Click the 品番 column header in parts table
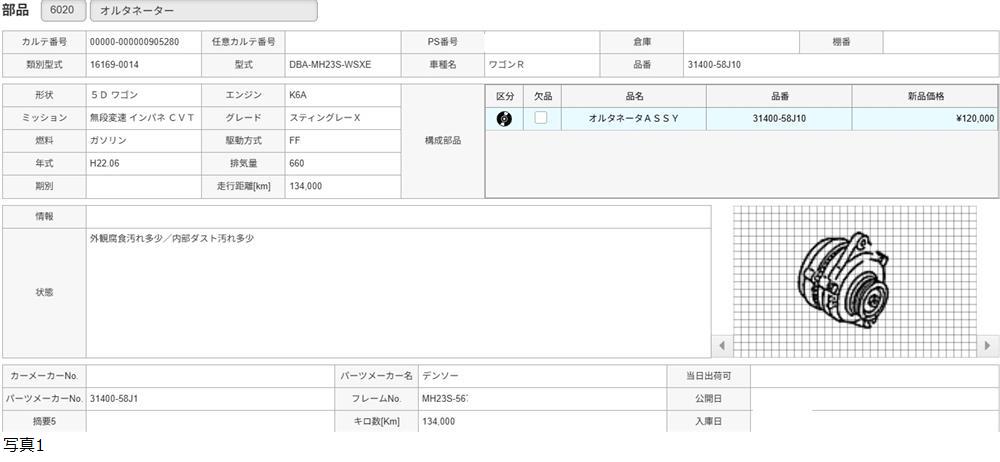 coord(779,96)
